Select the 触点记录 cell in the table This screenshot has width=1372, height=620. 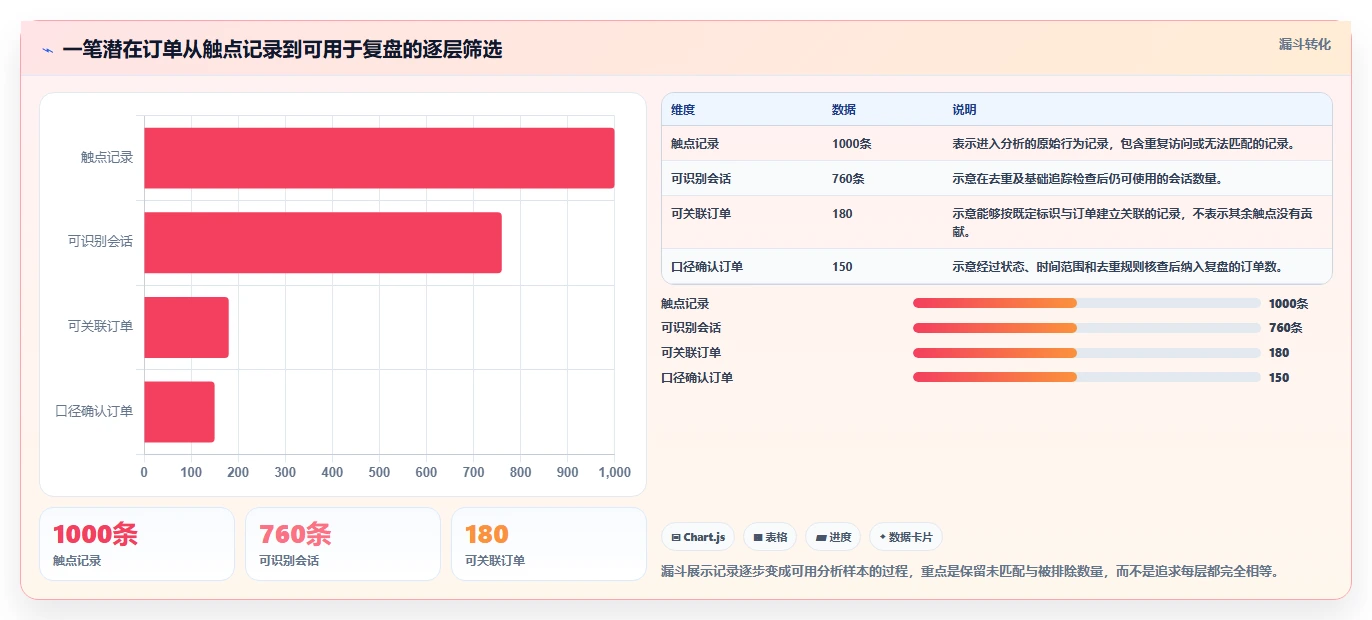[695, 144]
